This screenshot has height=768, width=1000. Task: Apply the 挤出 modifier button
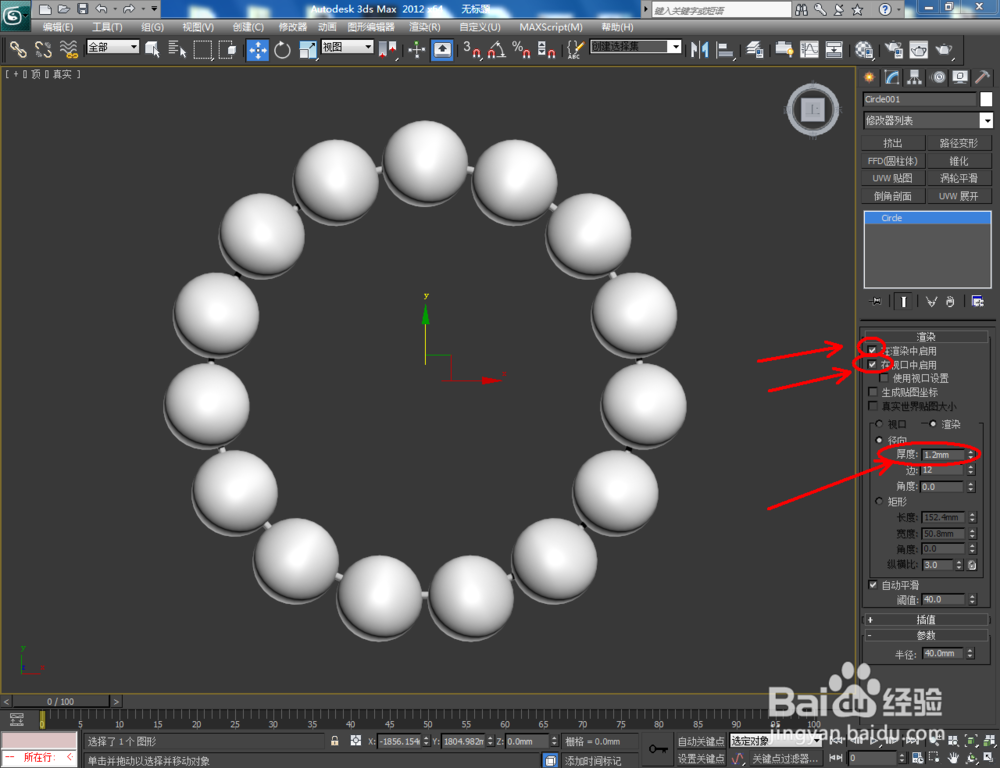click(893, 142)
